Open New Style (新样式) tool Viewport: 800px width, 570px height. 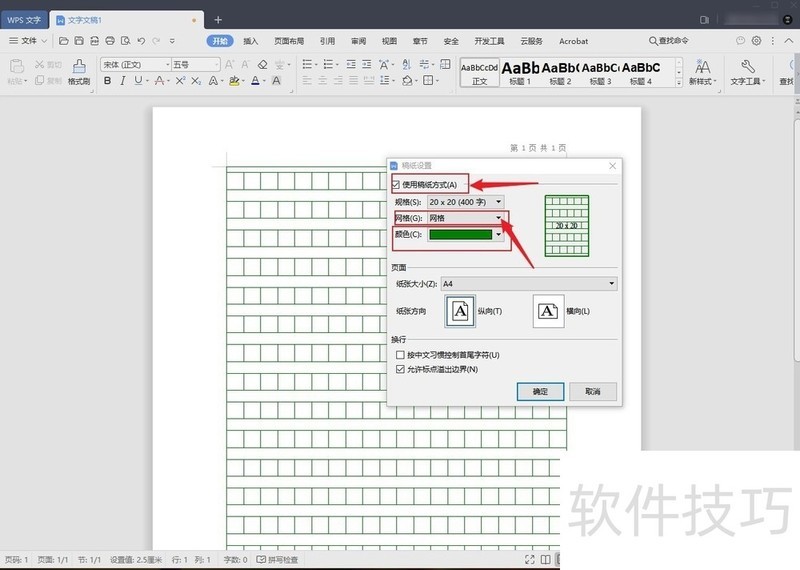tap(703, 72)
